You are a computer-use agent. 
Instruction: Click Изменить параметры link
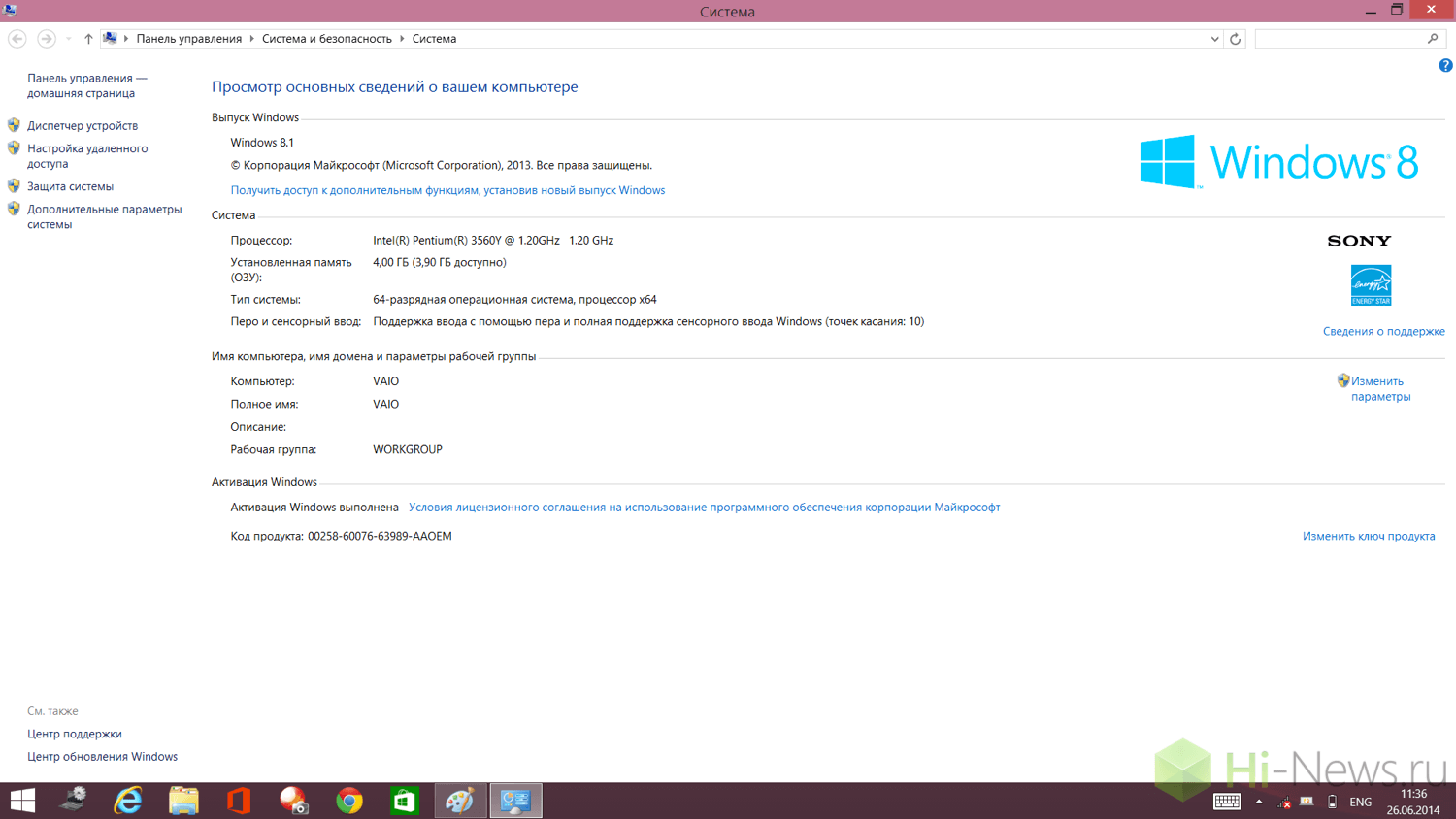pos(1379,388)
